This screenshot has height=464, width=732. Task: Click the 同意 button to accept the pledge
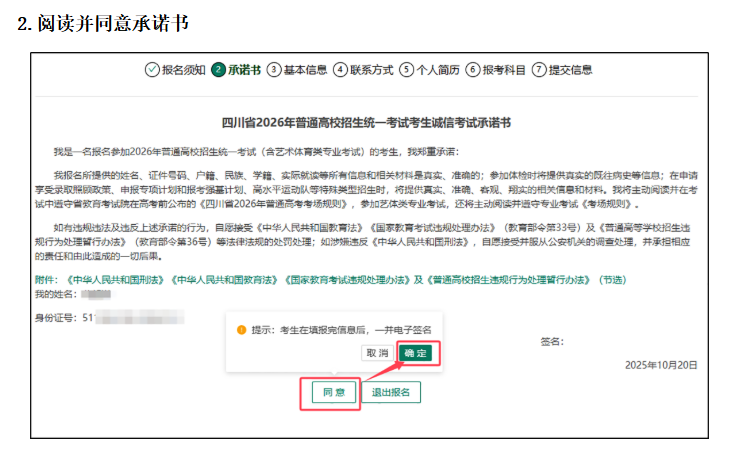[329, 391]
